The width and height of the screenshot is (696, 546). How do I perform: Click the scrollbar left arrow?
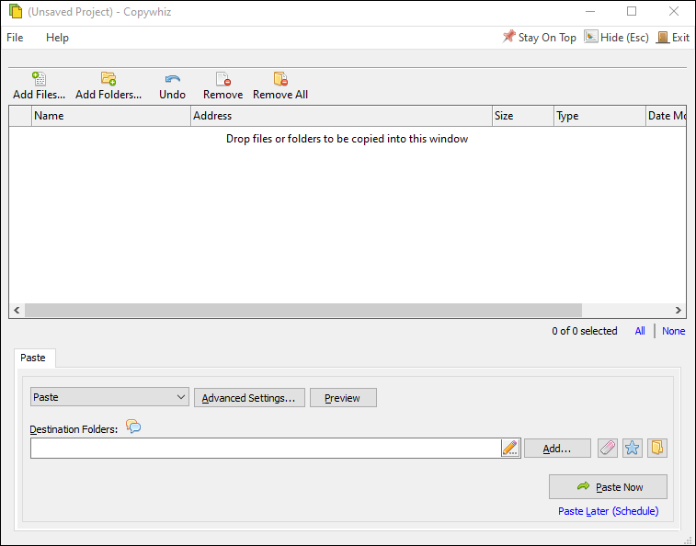[17, 310]
